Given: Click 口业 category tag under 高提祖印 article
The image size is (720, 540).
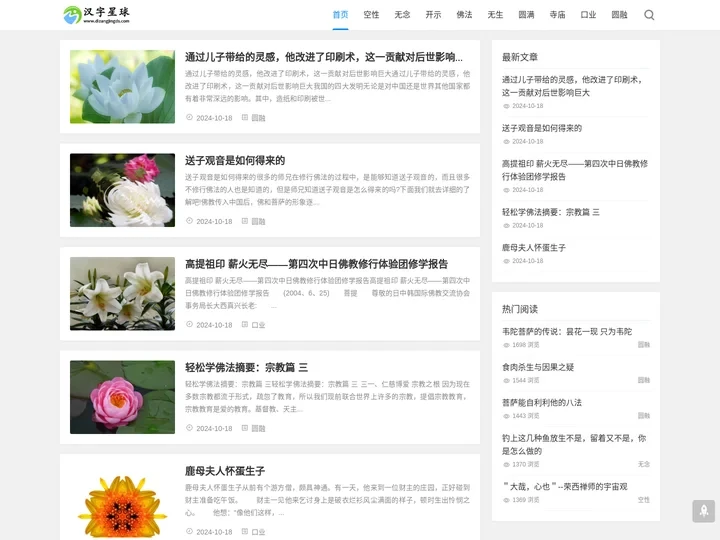Looking at the screenshot, I should (x=258, y=325).
